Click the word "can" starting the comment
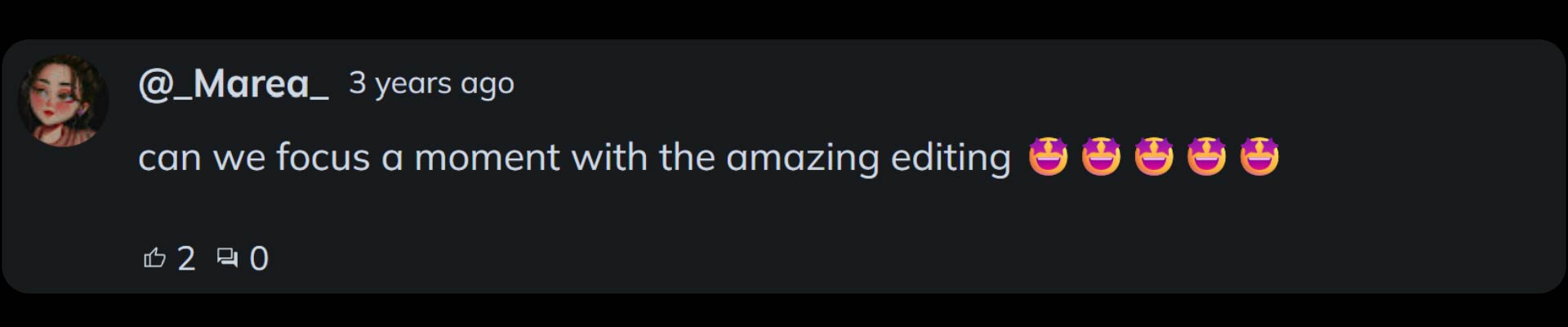 169,157
